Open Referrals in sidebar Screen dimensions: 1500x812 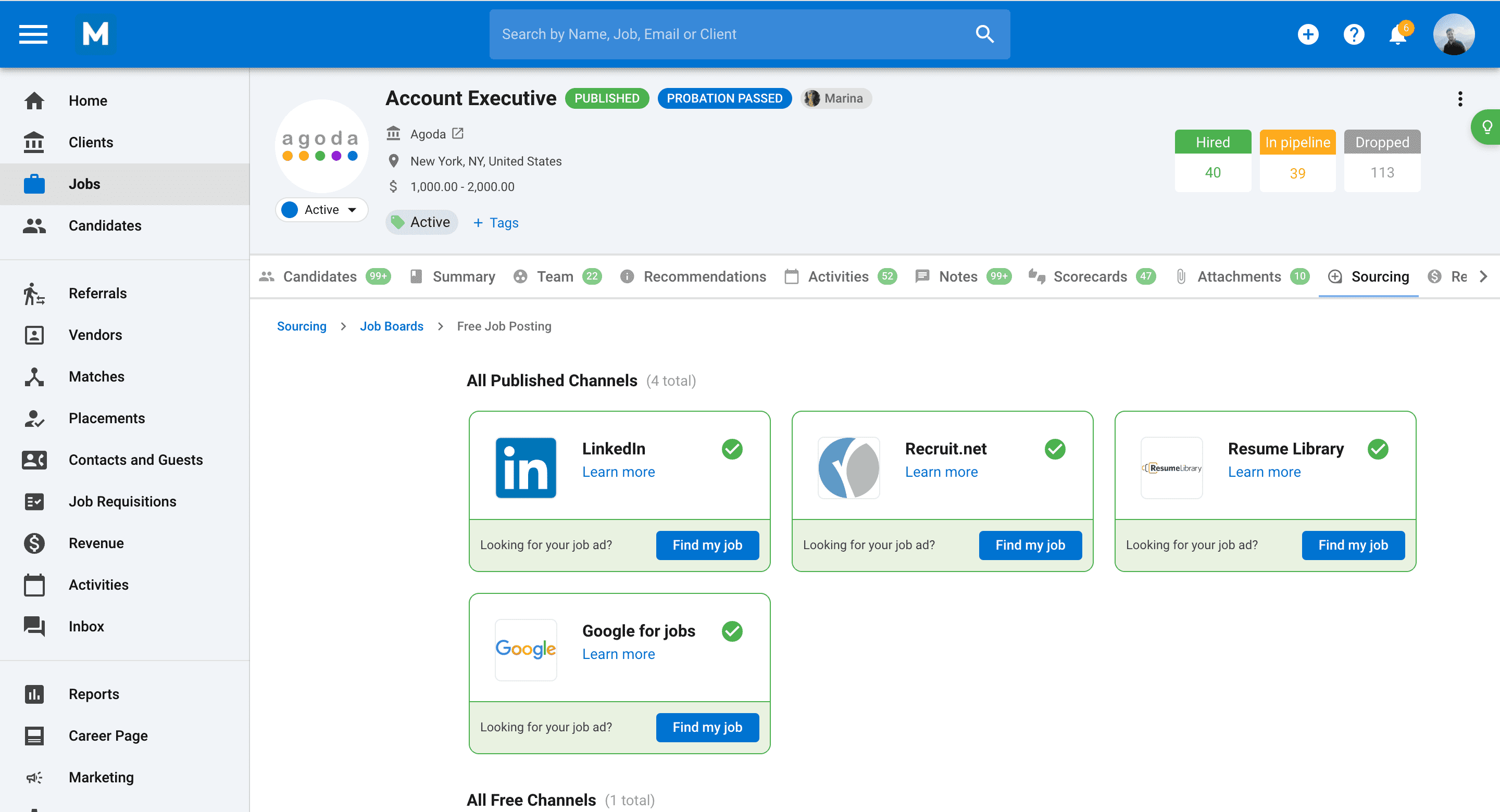coord(124,294)
